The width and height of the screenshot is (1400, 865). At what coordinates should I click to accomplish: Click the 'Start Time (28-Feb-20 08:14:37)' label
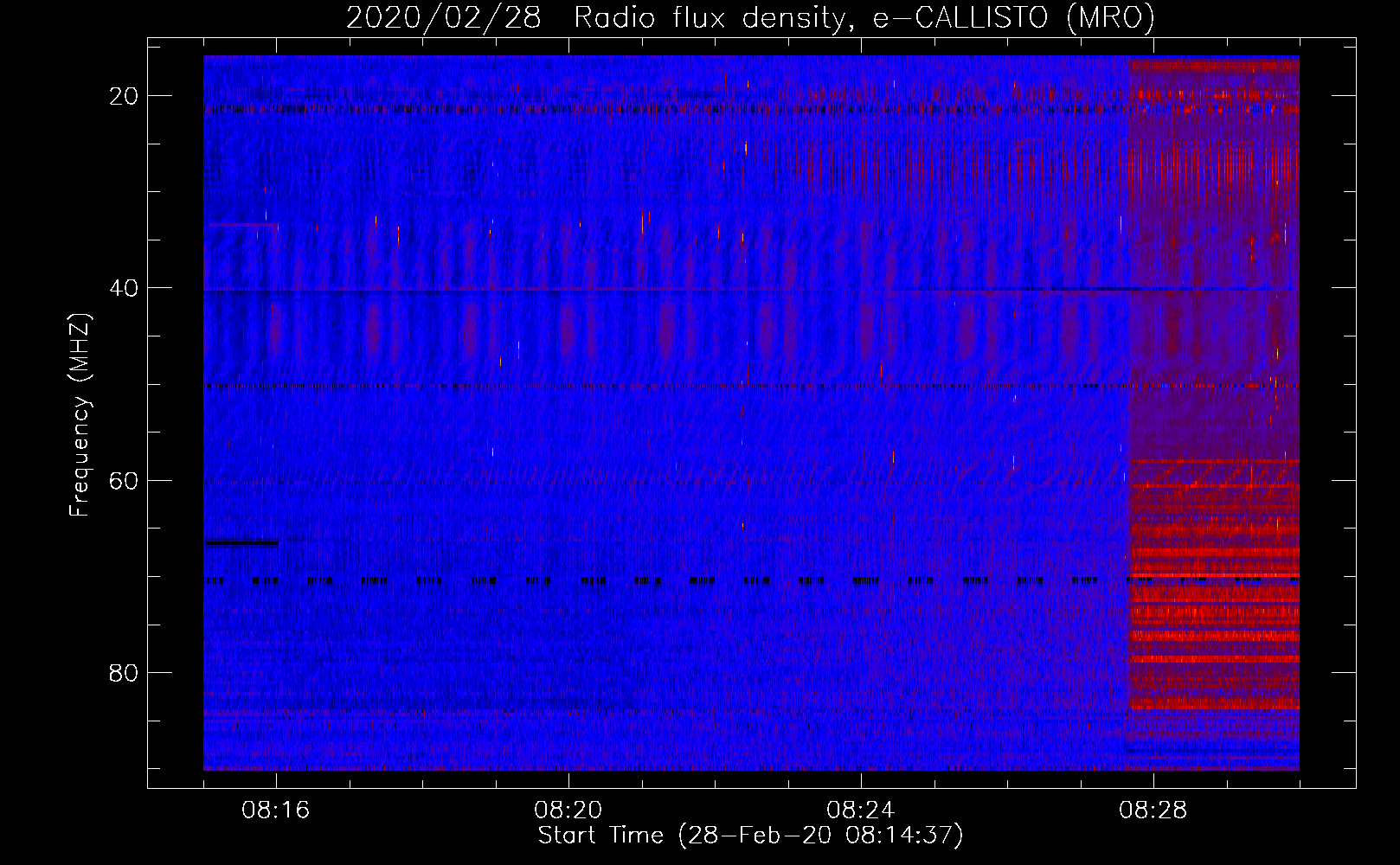tap(750, 836)
